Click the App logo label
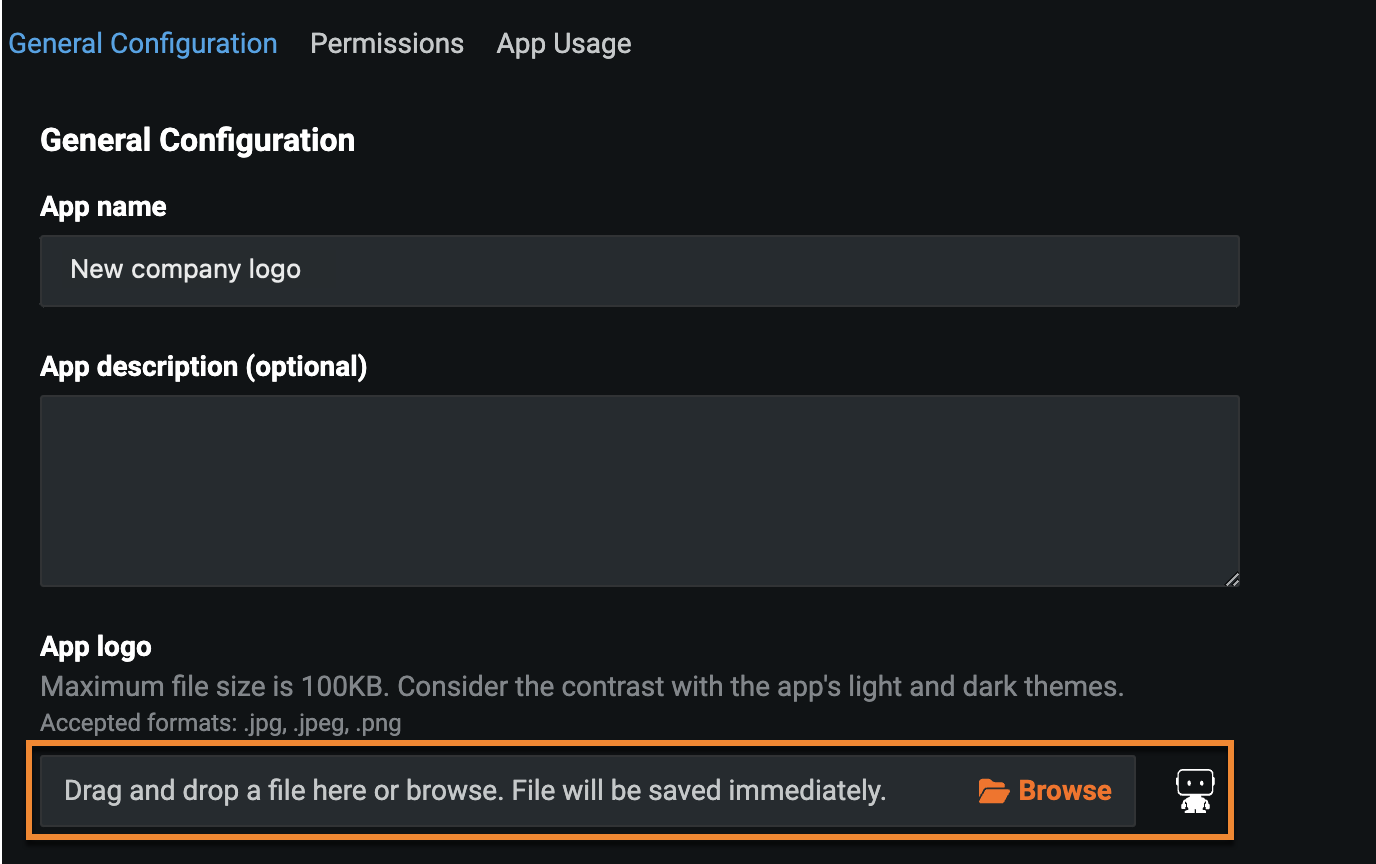Viewport: 1376px width, 864px height. pos(96,647)
